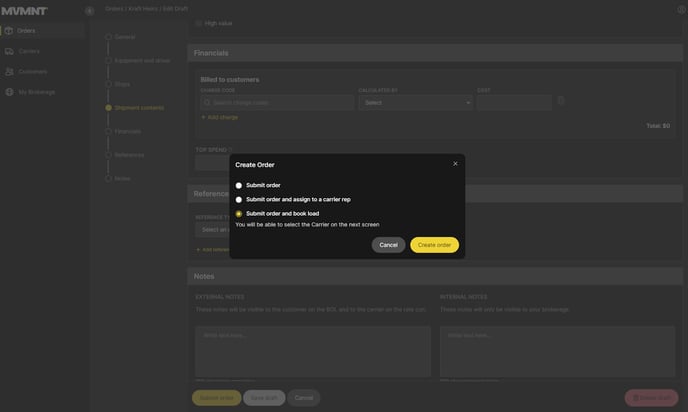Open the reference type Select dropdown
The width and height of the screenshot is (688, 412).
(x=212, y=230)
